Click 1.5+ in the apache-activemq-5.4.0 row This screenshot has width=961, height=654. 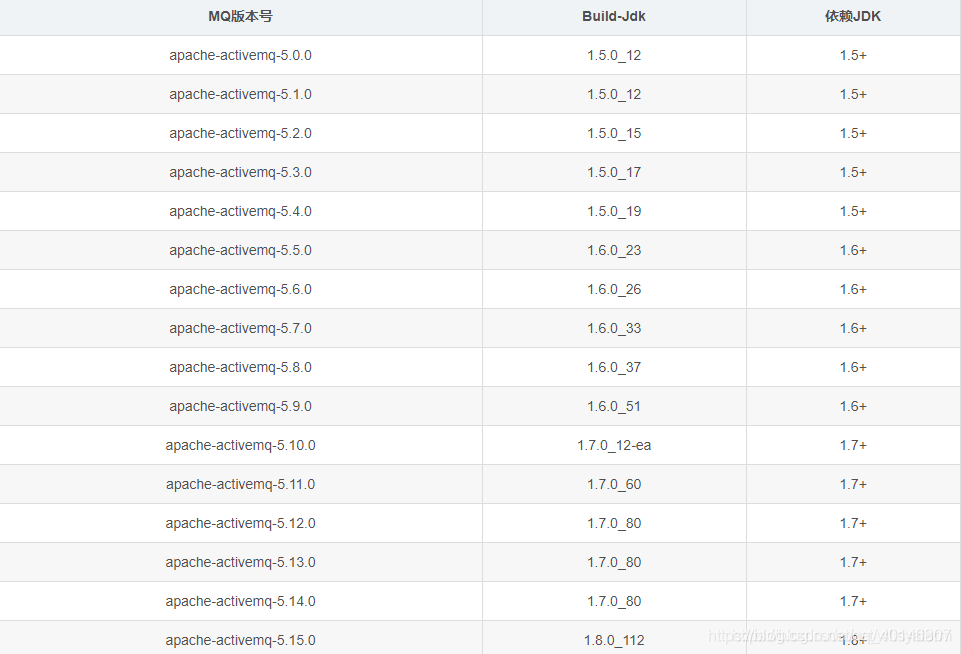pyautogui.click(x=853, y=211)
